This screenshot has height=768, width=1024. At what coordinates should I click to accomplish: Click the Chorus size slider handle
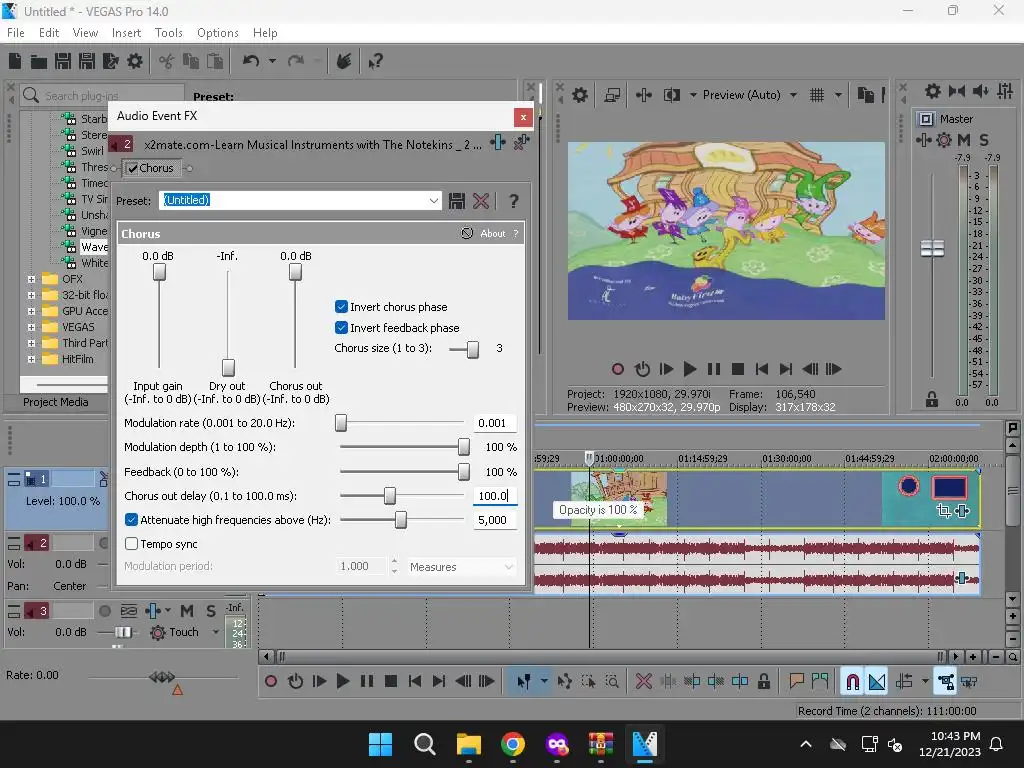coord(473,349)
